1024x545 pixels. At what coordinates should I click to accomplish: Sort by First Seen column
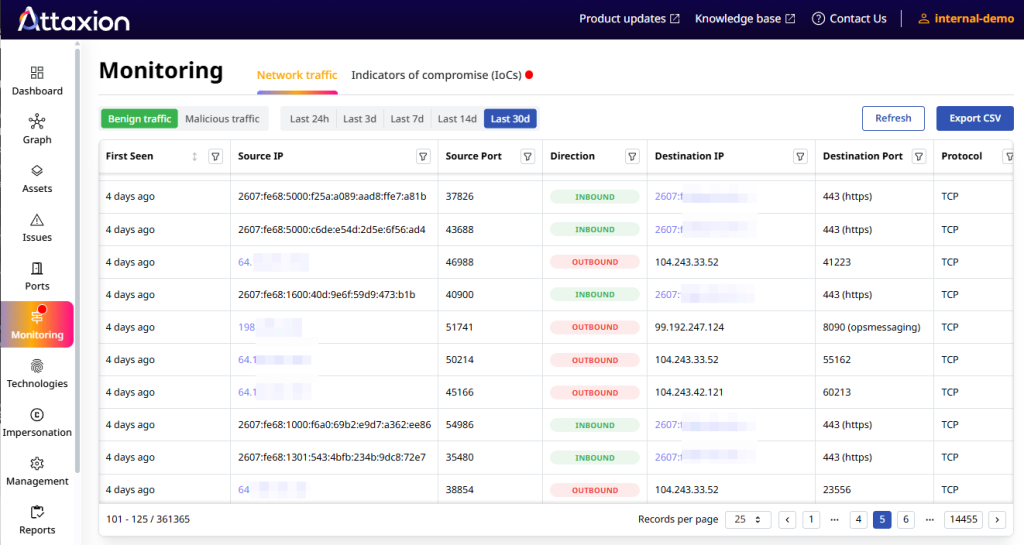[x=195, y=157]
